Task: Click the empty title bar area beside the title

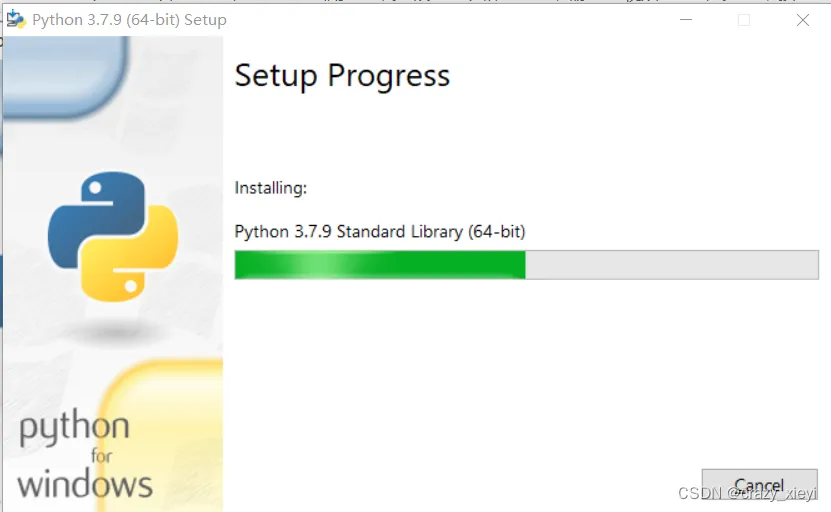Action: 450,19
